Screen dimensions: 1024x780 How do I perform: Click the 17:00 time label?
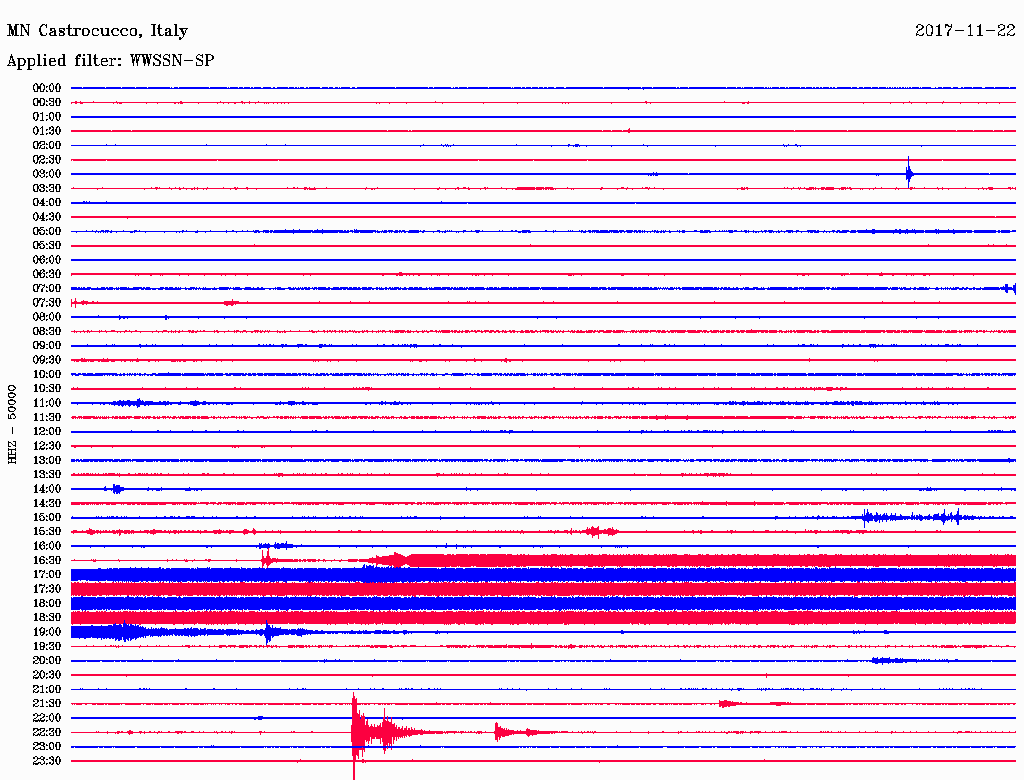pos(47,575)
